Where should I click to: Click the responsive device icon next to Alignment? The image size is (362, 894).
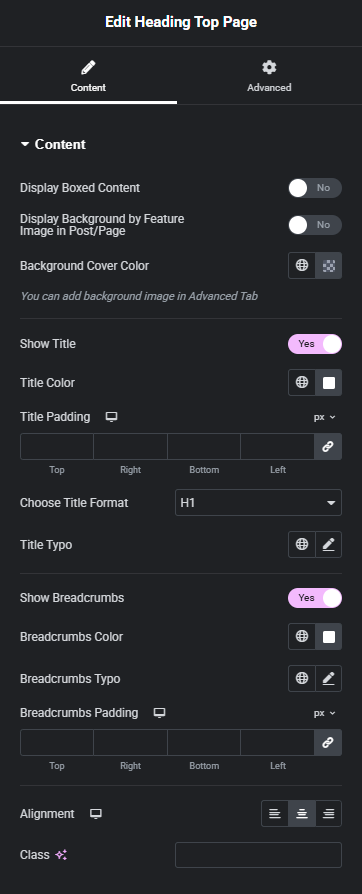[96, 814]
